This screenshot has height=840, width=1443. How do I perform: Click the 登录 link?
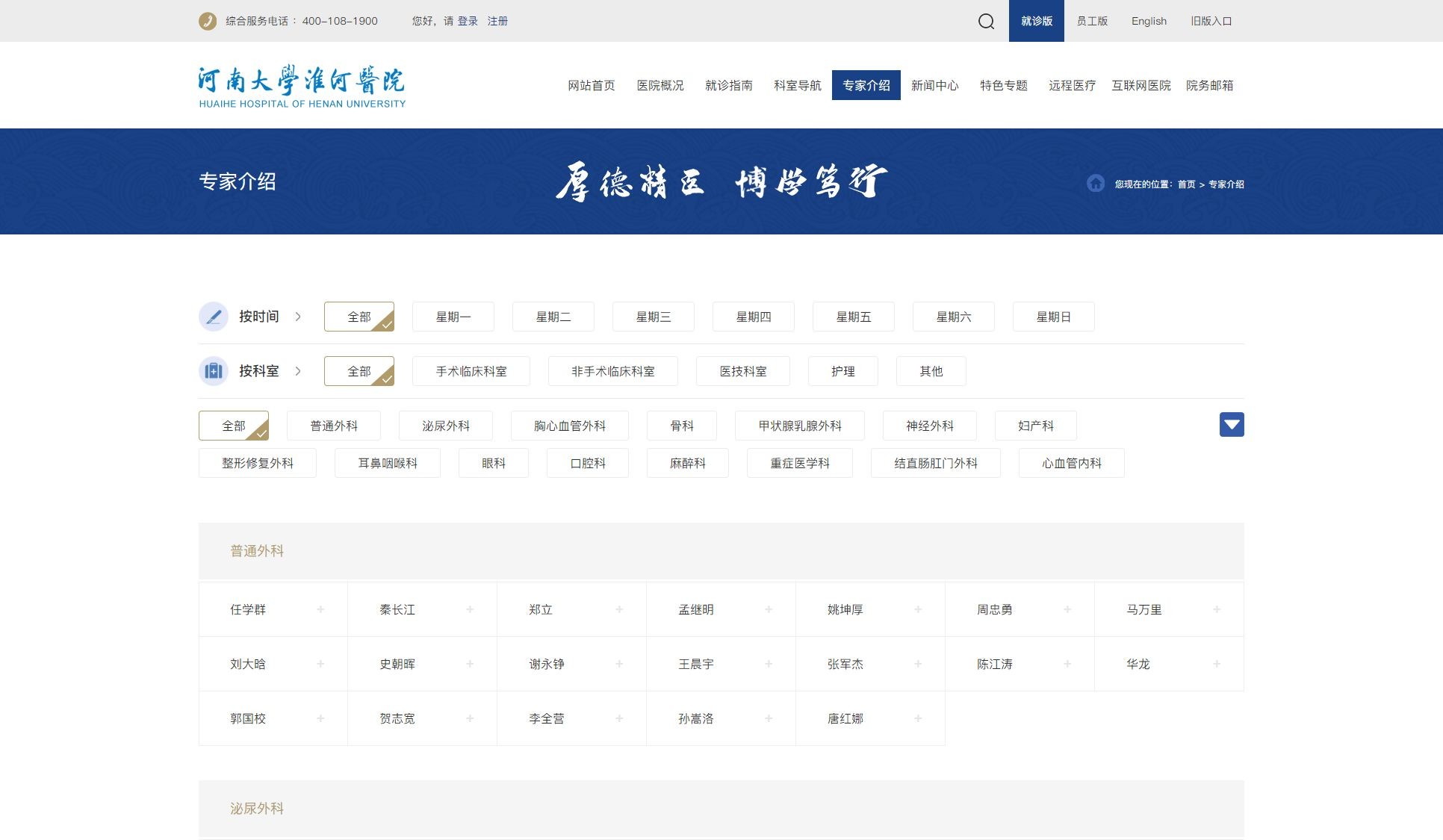point(468,21)
